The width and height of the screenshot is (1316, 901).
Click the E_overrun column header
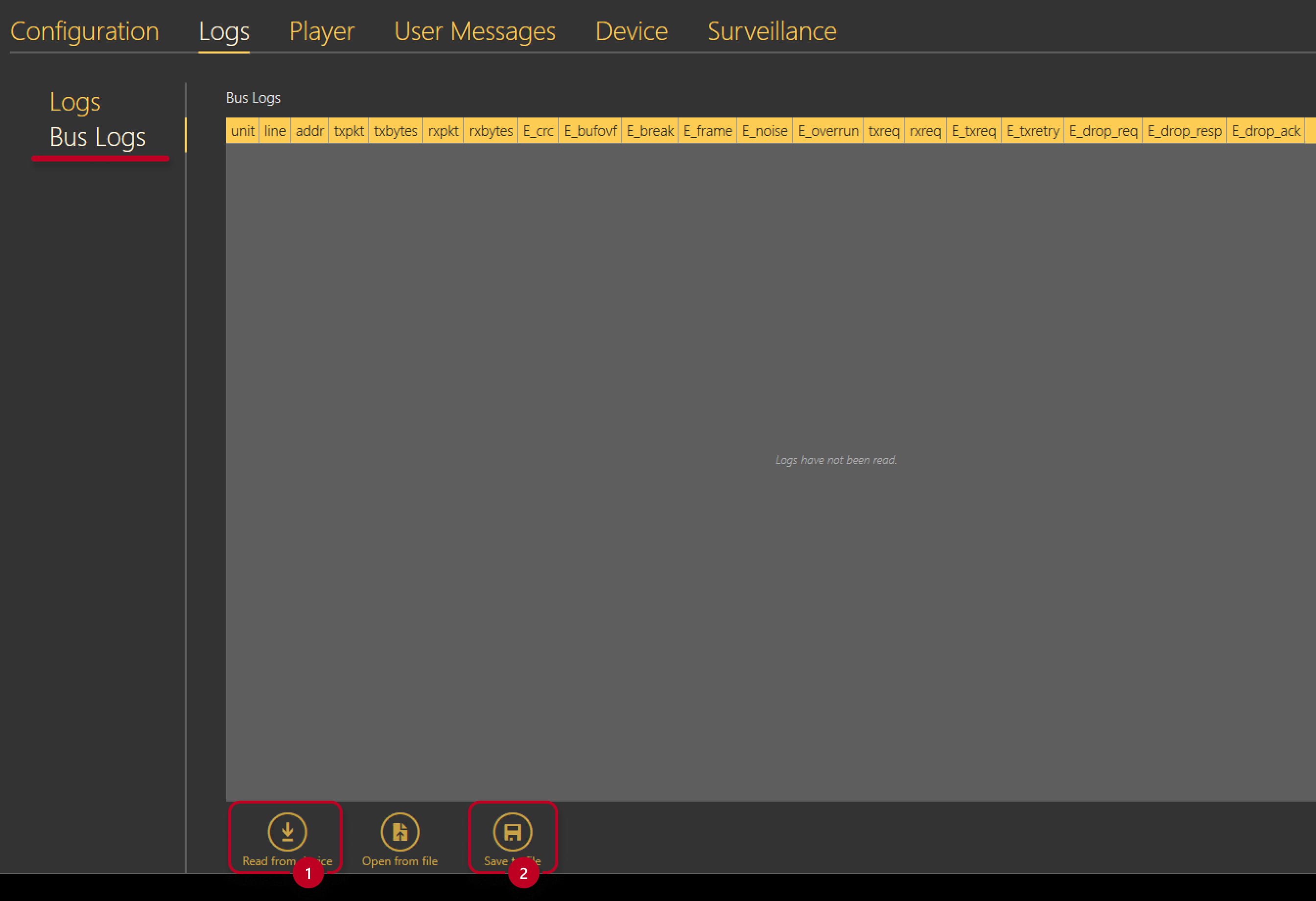(x=828, y=131)
